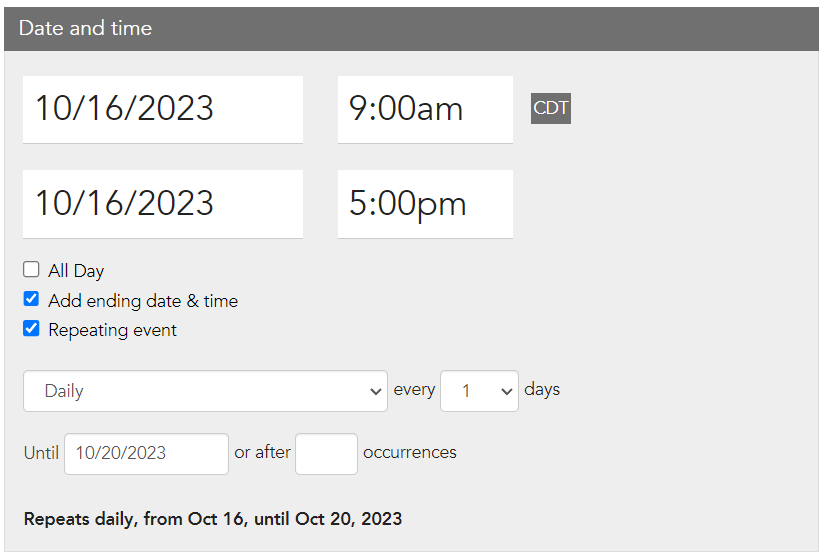Click the CDT timezone badge
The height and width of the screenshot is (558, 828).
click(x=550, y=108)
